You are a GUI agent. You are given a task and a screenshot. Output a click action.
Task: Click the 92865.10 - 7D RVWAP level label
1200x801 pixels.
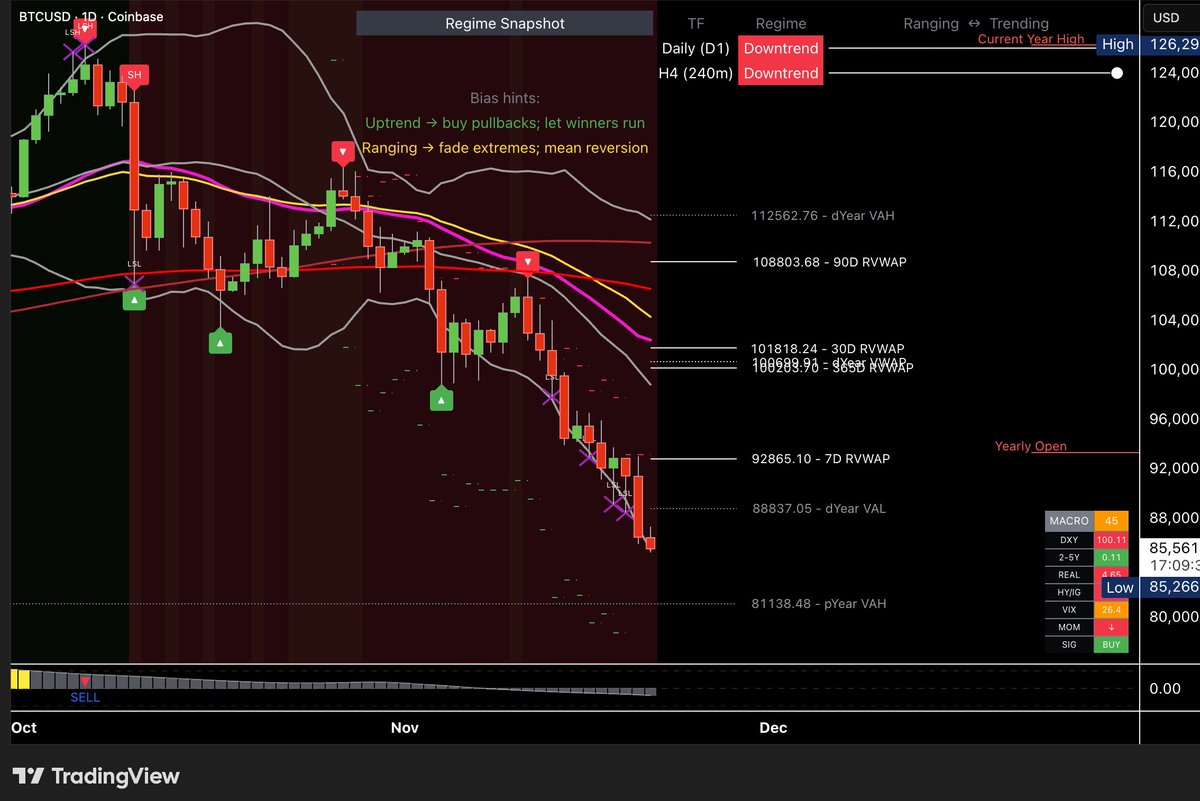(821, 459)
